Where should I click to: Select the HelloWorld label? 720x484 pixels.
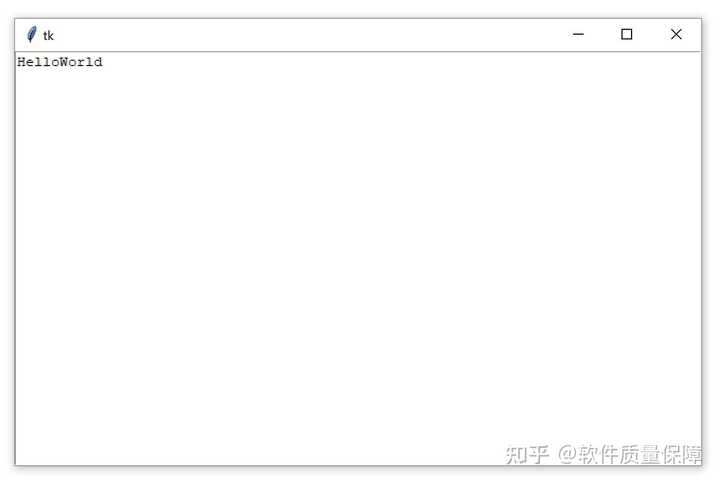coord(60,62)
